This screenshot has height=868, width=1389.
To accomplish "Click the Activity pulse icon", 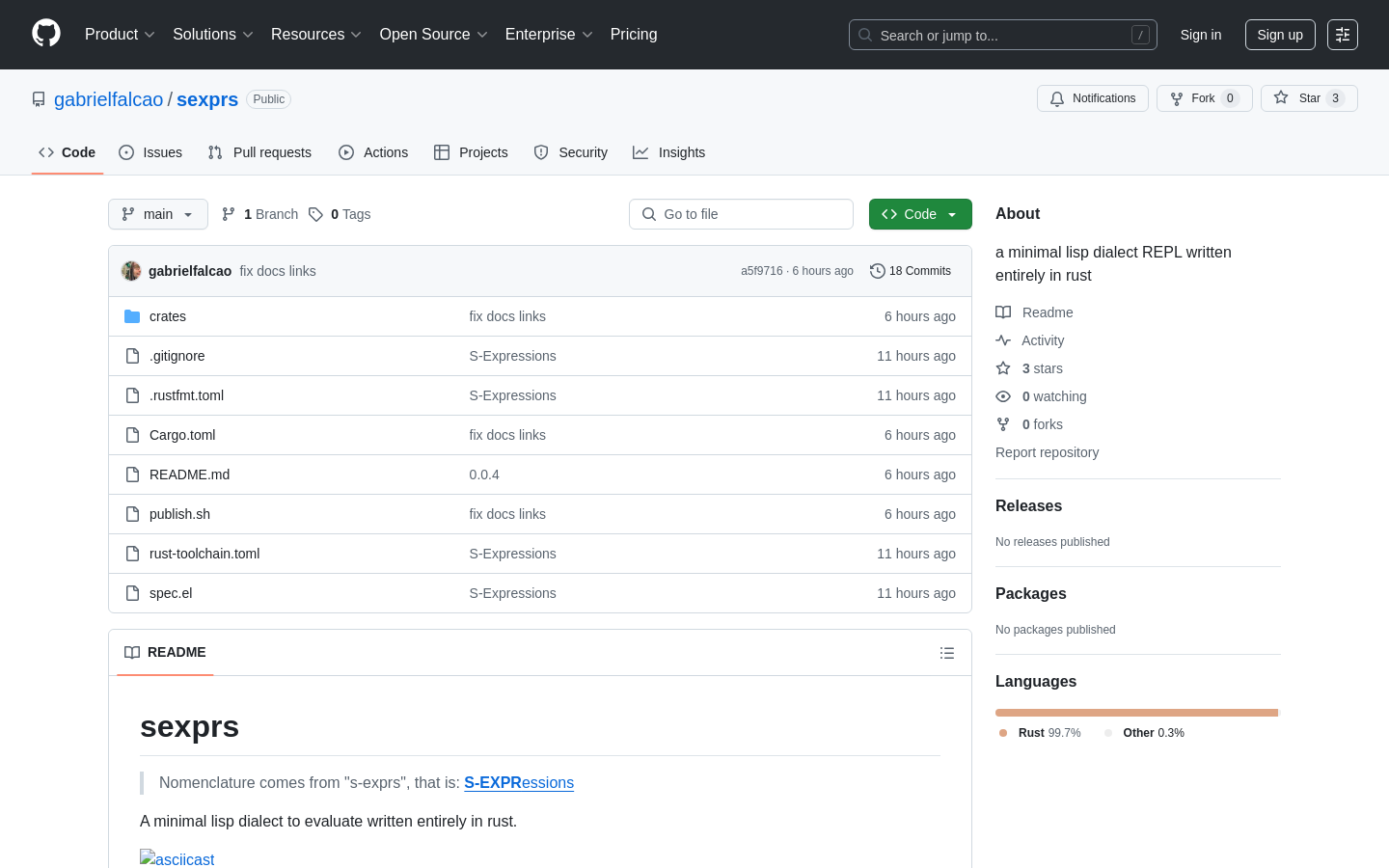I will (1003, 340).
